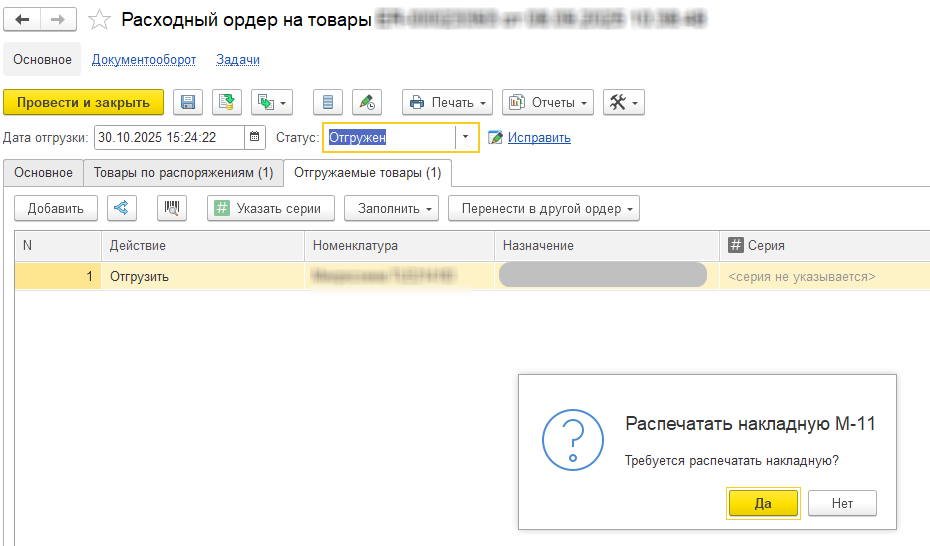
Task: Open the Печать dropdown menu
Action: [x=447, y=102]
